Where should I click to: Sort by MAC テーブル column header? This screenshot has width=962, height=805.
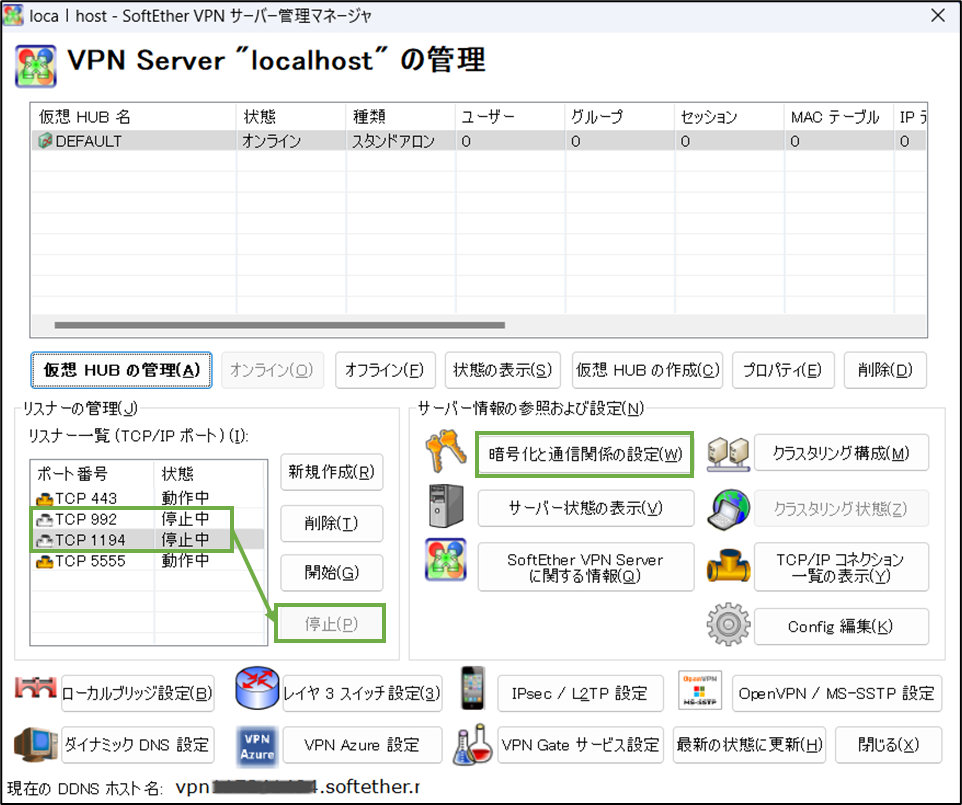coord(839,117)
